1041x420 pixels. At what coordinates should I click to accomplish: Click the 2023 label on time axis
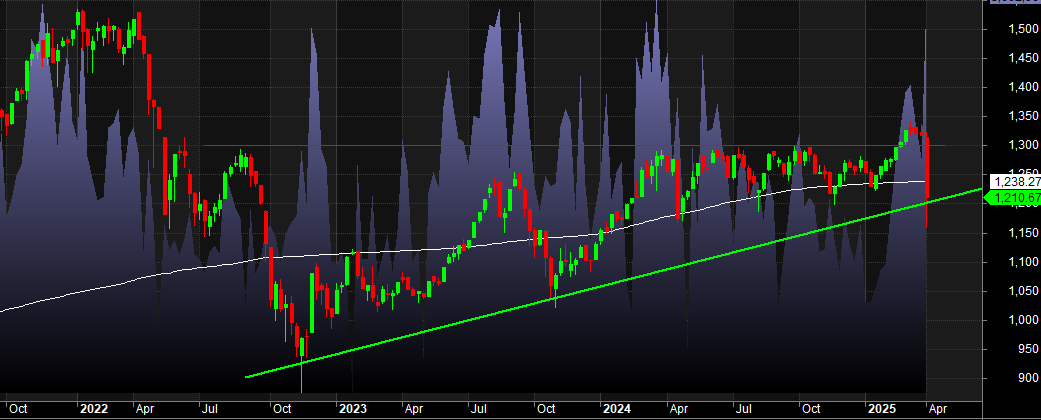point(352,409)
